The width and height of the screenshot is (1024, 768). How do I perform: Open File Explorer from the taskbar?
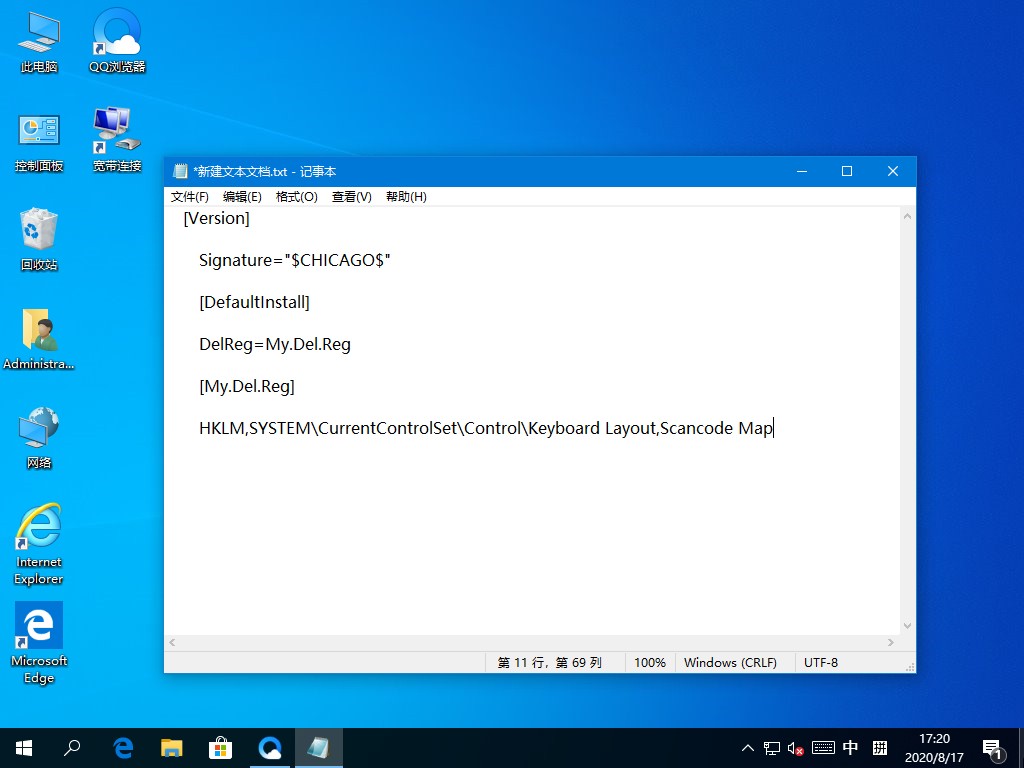click(171, 747)
